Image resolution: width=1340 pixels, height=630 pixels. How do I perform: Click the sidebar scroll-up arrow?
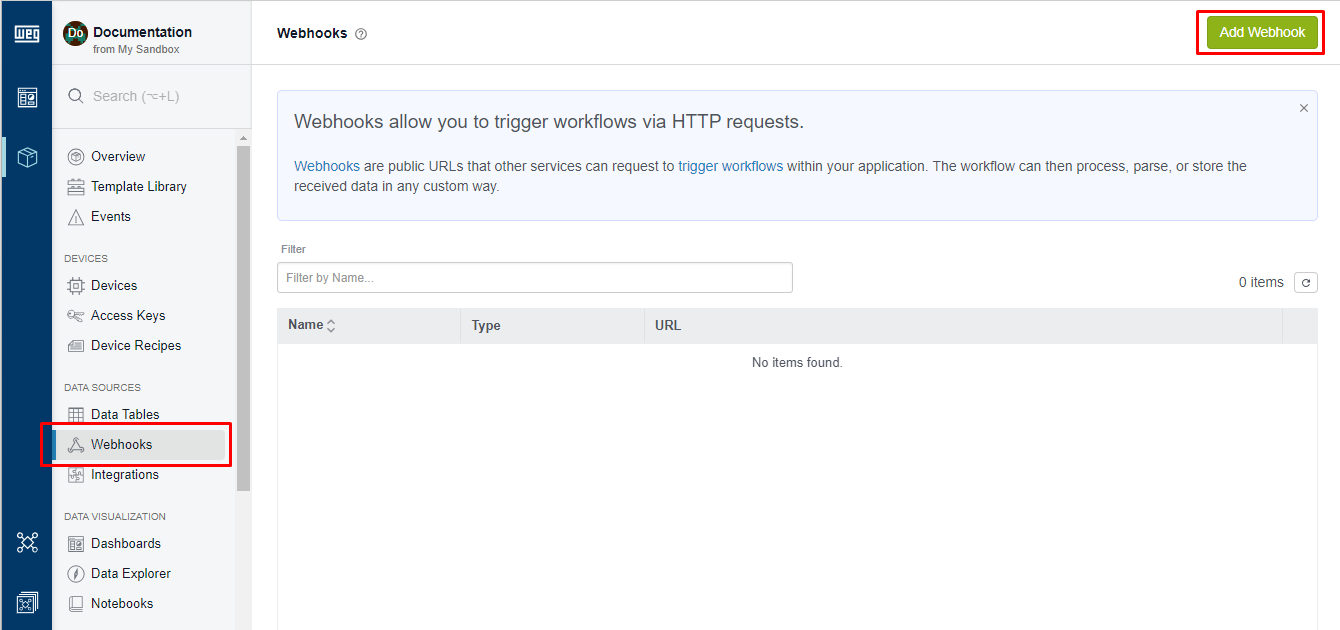[x=243, y=137]
